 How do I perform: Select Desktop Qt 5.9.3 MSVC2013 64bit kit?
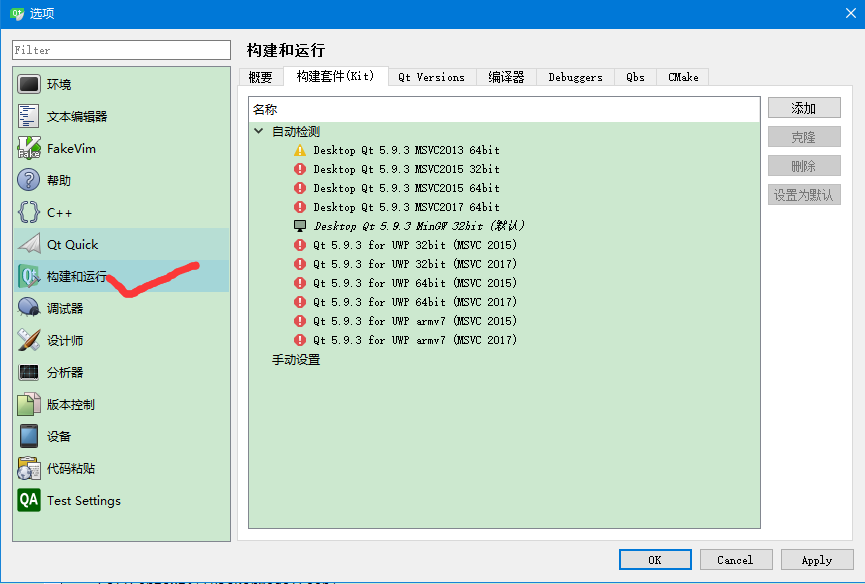pyautogui.click(x=407, y=150)
